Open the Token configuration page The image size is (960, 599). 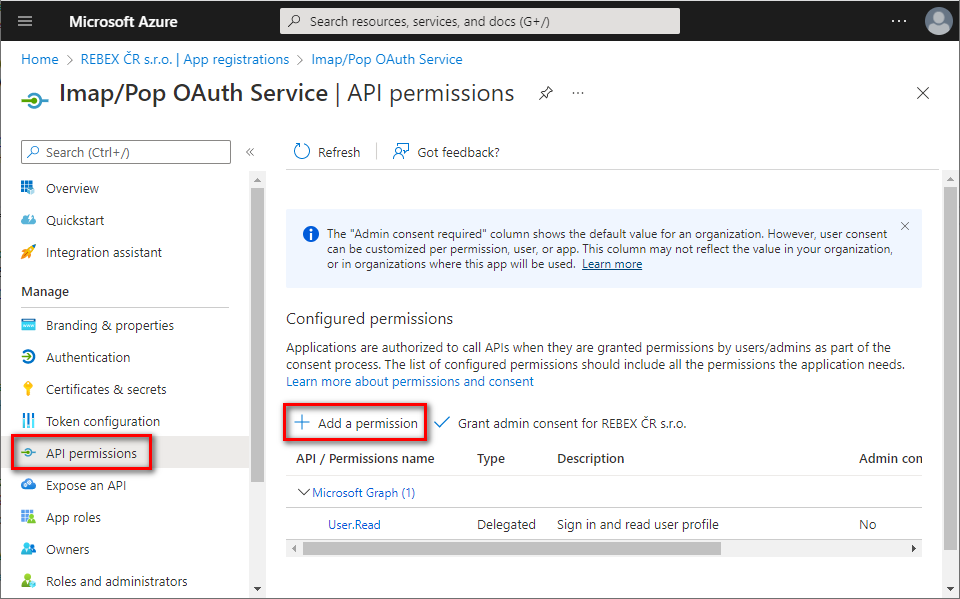pyautogui.click(x=100, y=421)
